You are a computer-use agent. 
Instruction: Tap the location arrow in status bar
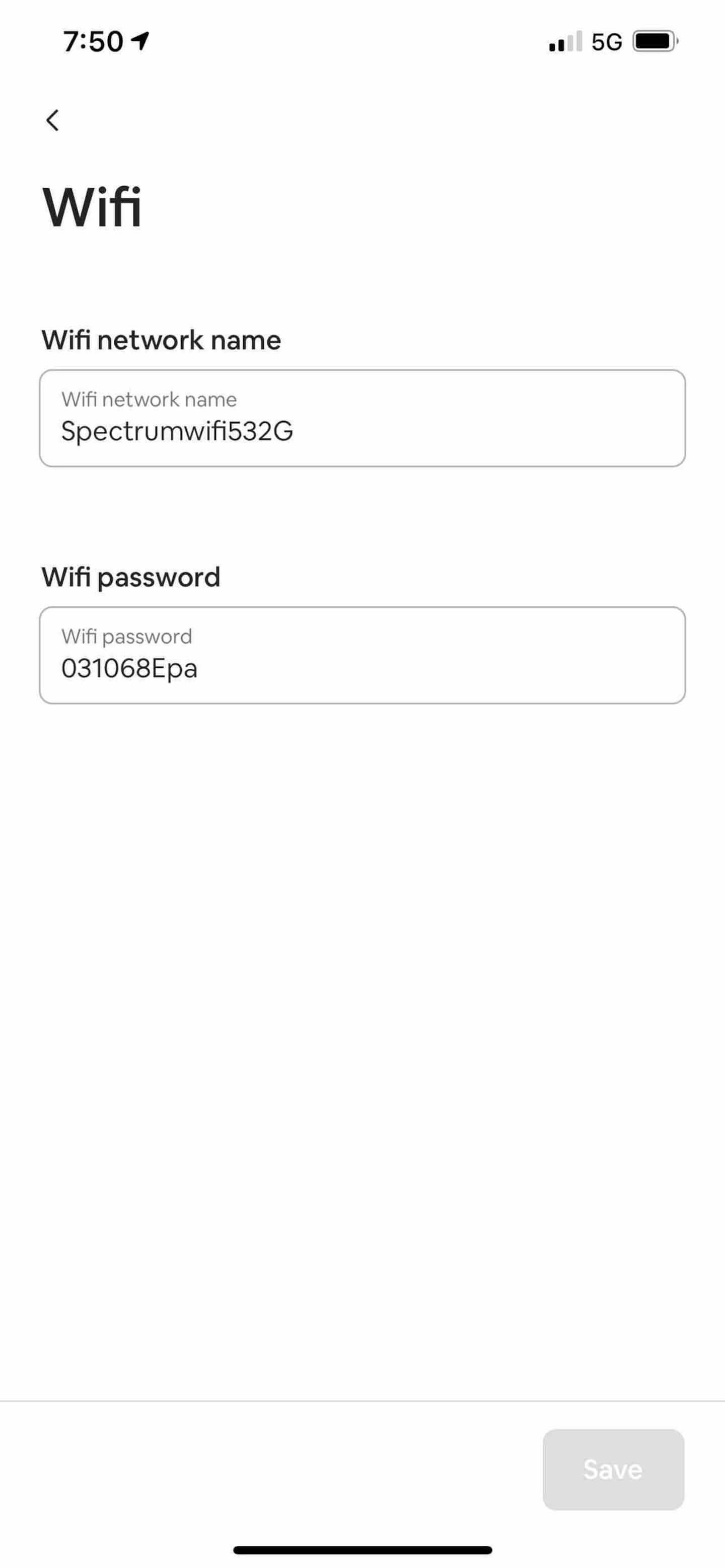tap(141, 41)
